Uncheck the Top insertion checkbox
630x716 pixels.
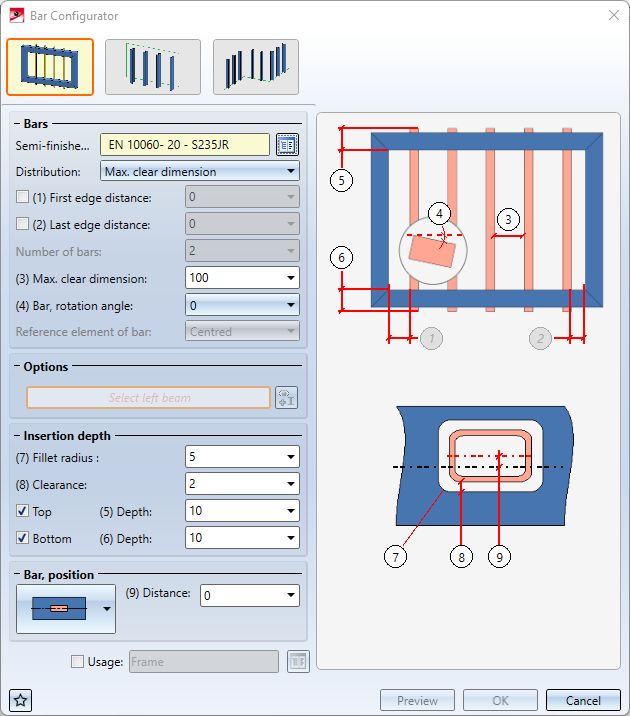(x=22, y=511)
